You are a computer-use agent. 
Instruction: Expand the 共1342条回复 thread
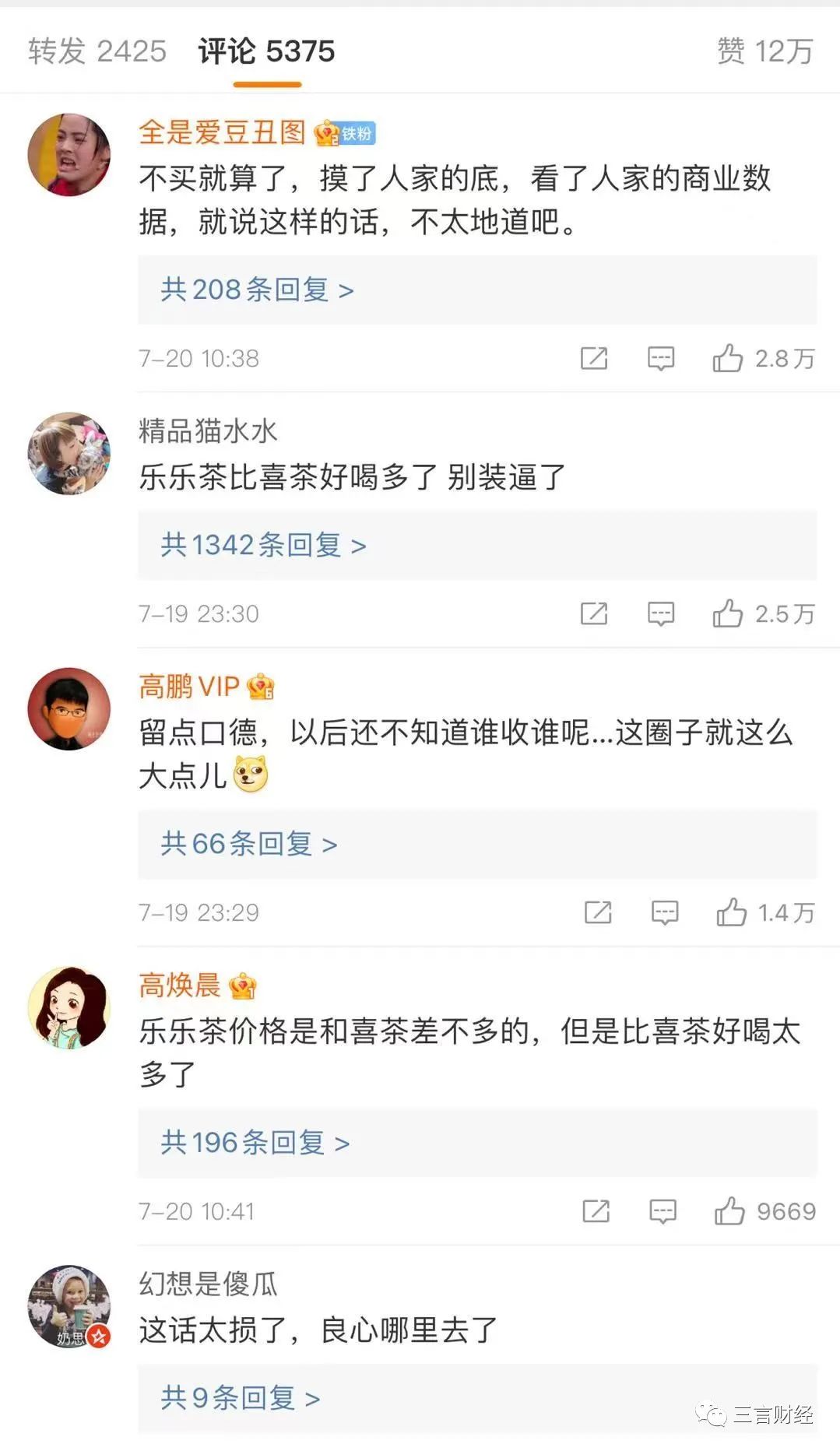263,546
